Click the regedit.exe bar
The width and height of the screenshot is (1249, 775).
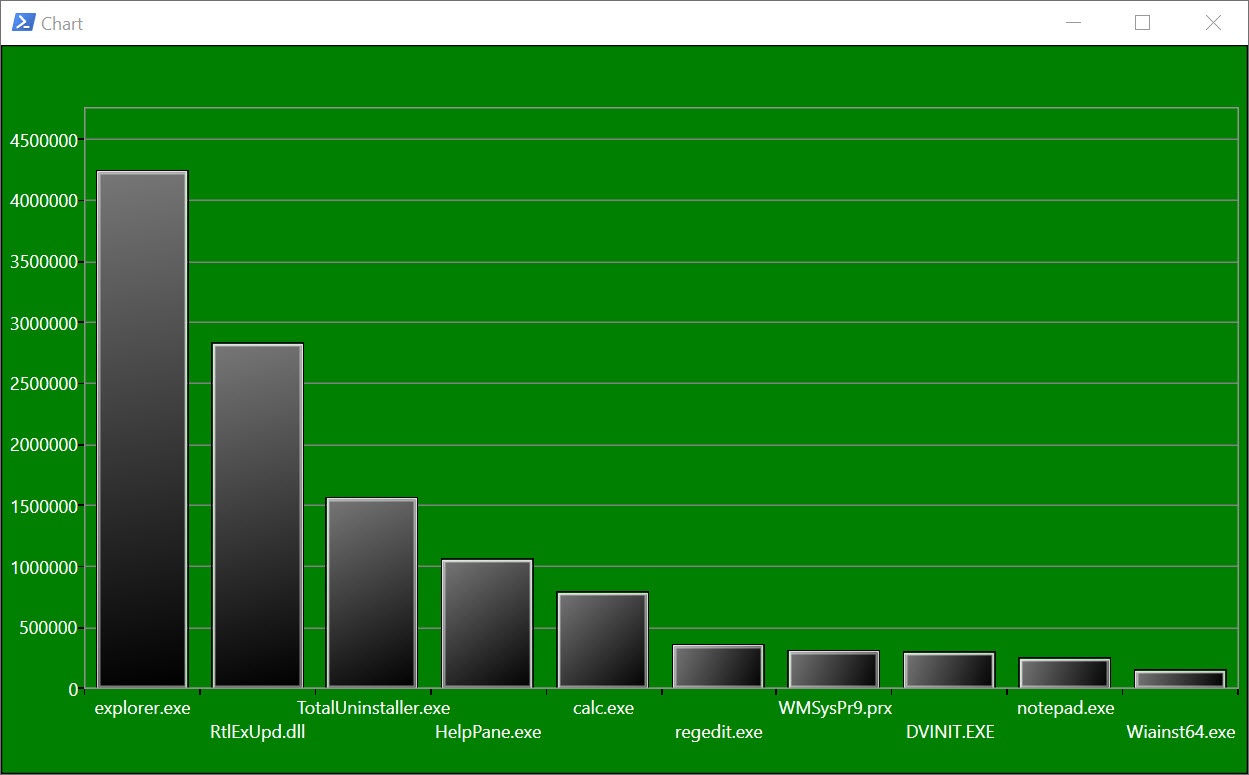(x=718, y=666)
